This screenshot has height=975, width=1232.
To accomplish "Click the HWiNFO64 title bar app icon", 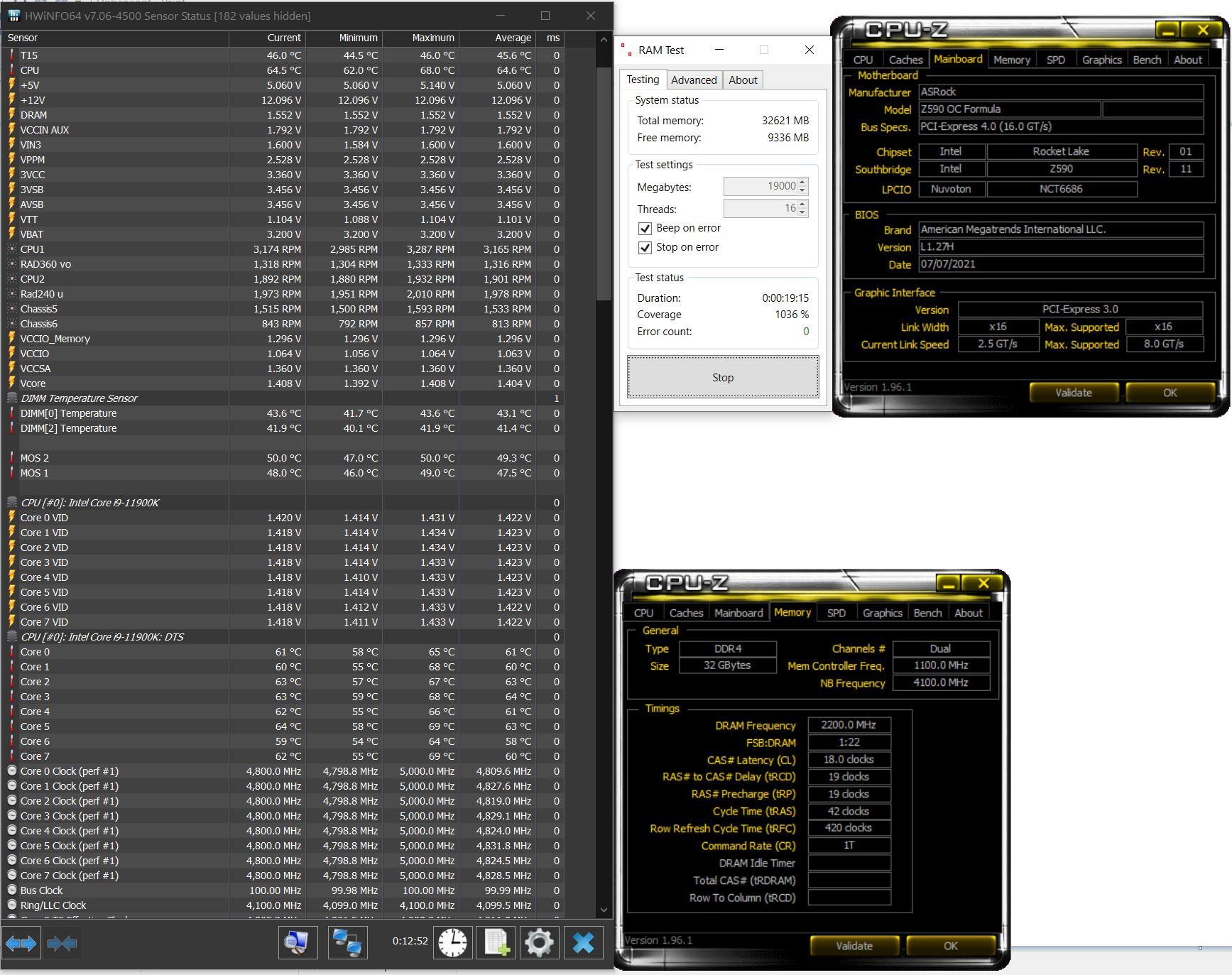I will click(x=13, y=16).
